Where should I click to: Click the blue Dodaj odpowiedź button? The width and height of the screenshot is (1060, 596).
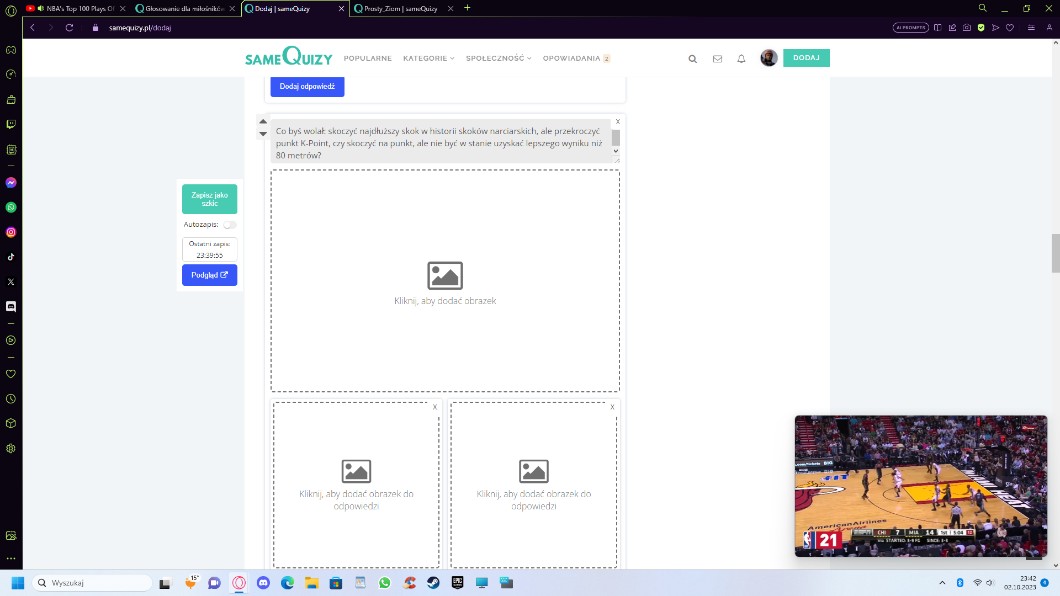click(x=307, y=87)
